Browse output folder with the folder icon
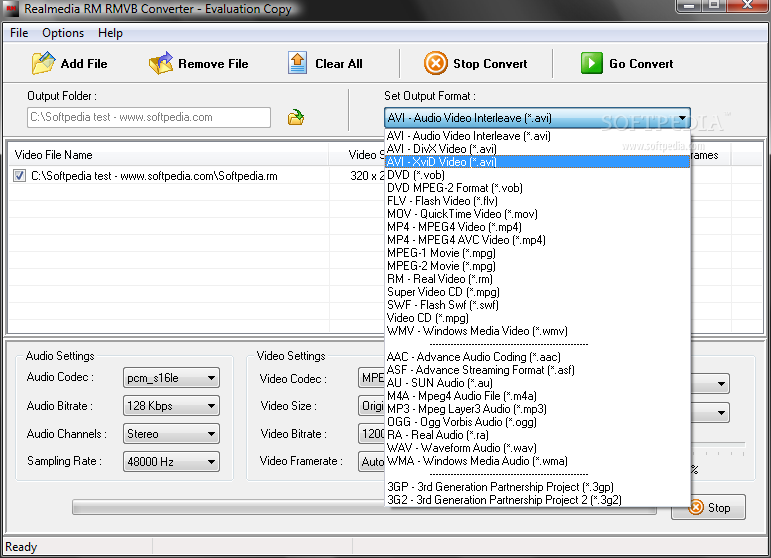The image size is (771, 558). pos(296,117)
